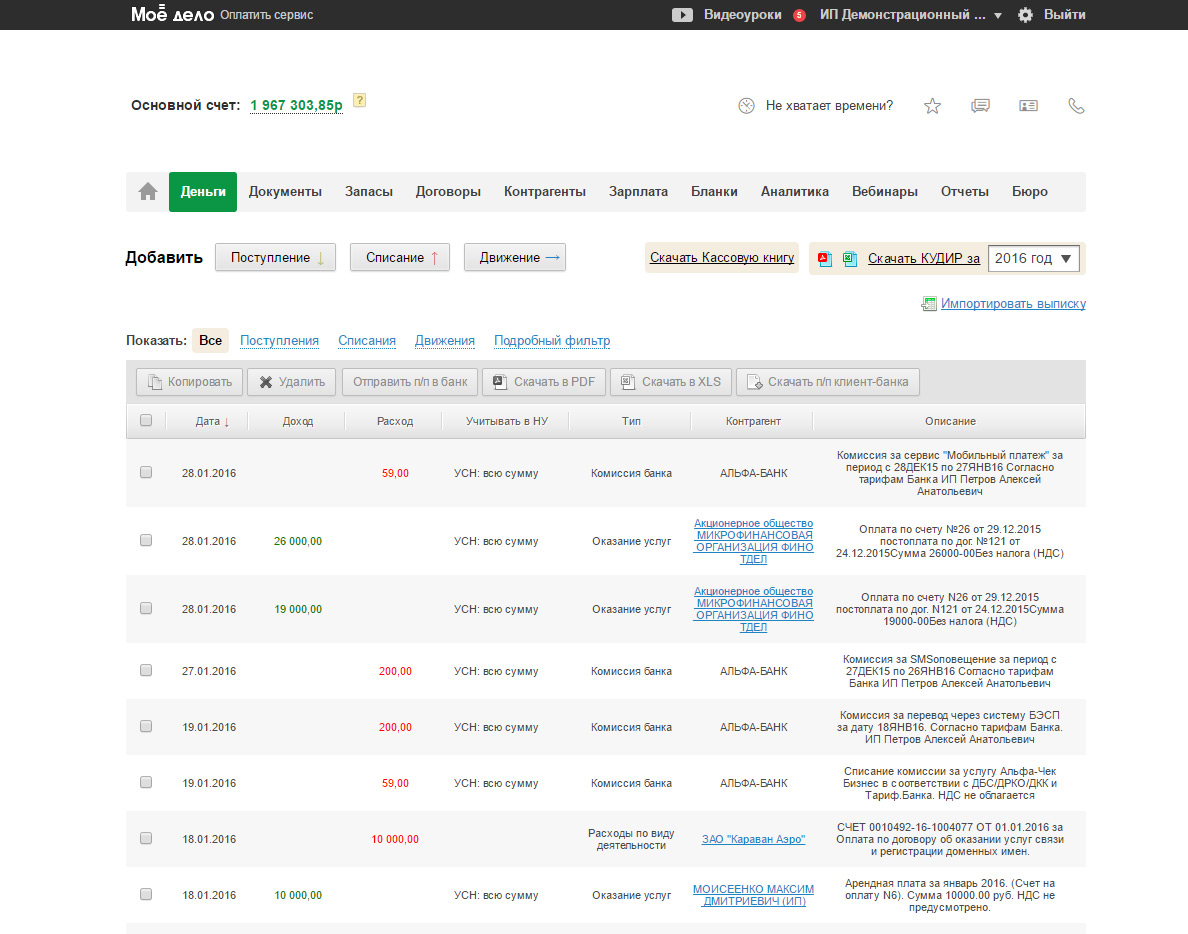Open the chat messages icon

coord(980,106)
